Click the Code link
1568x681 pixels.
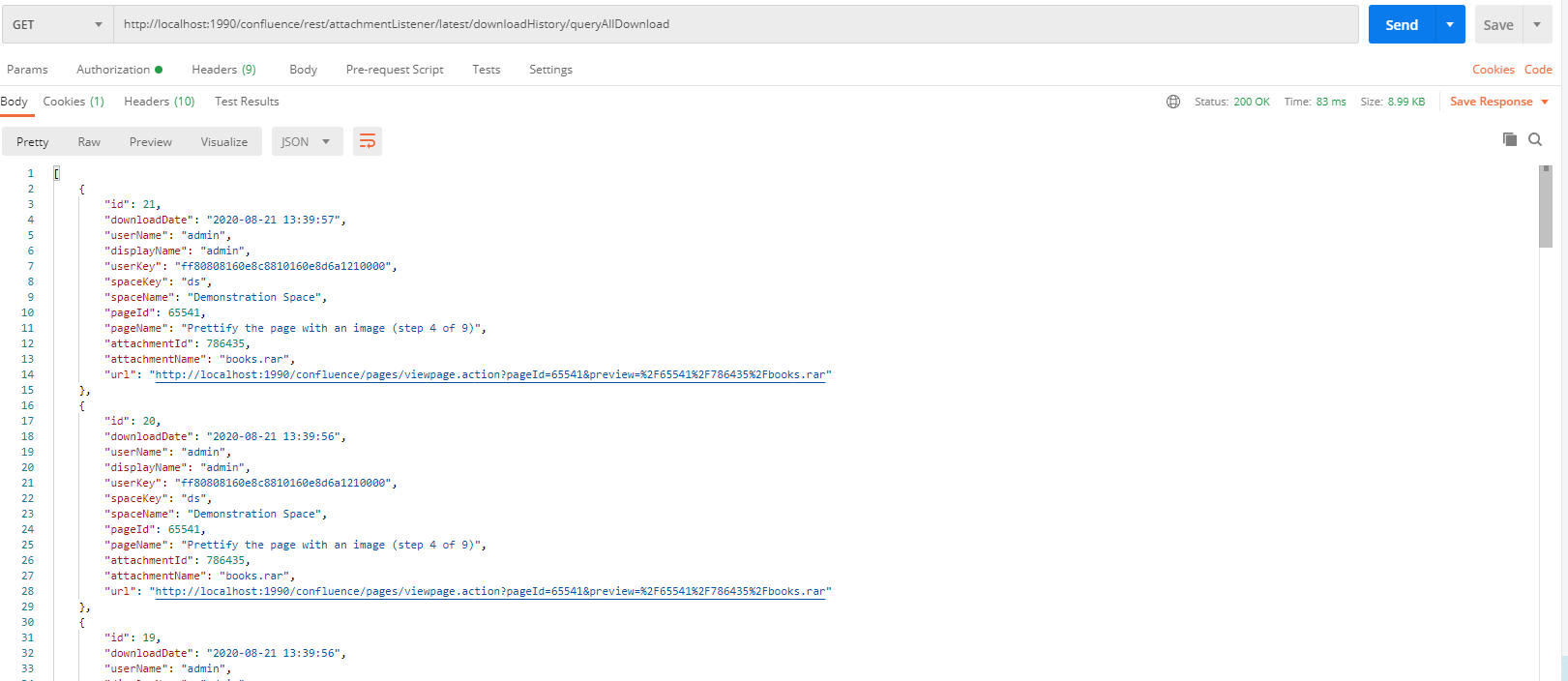[x=1538, y=70]
